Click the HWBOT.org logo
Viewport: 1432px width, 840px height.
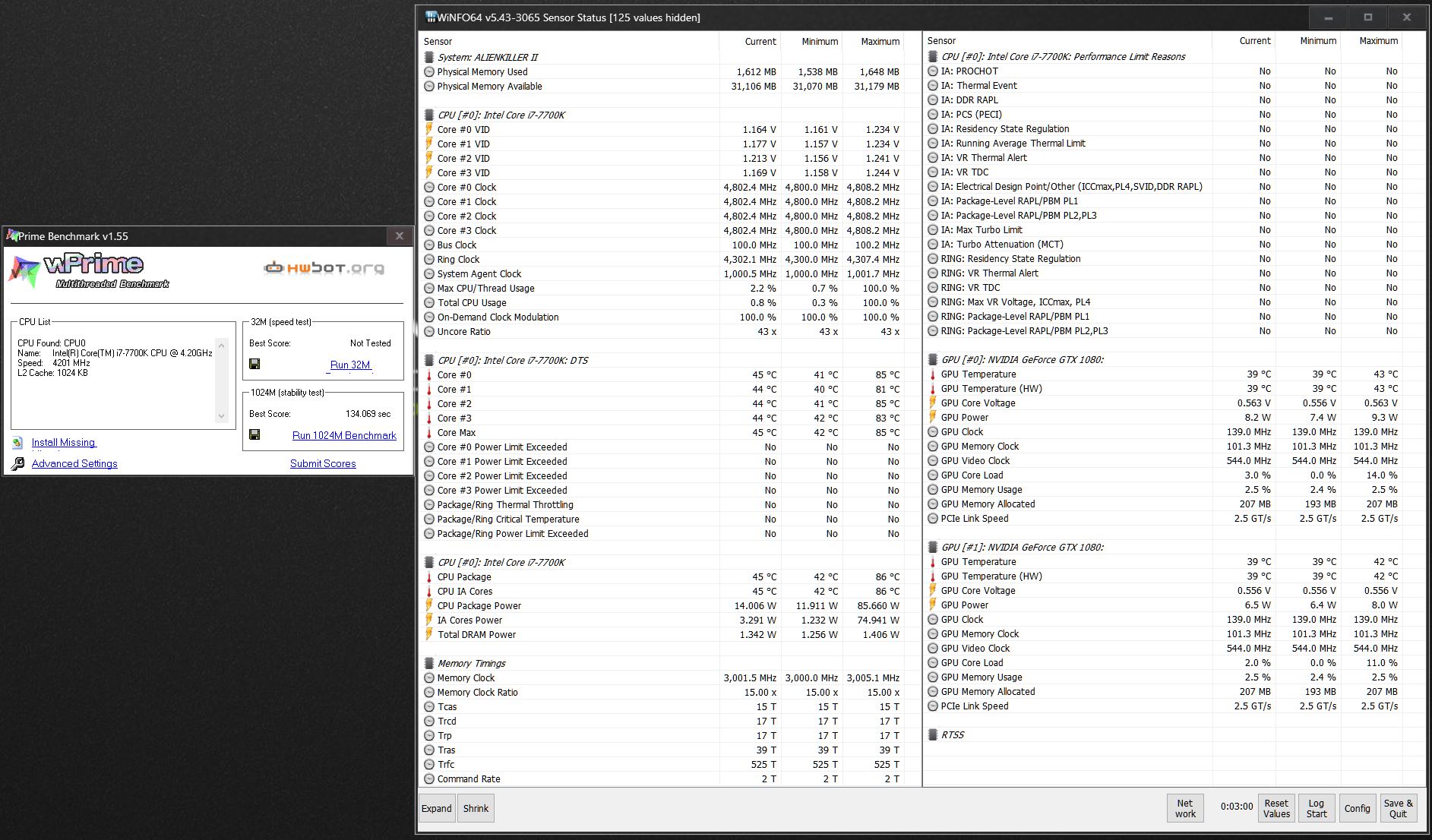[x=324, y=268]
